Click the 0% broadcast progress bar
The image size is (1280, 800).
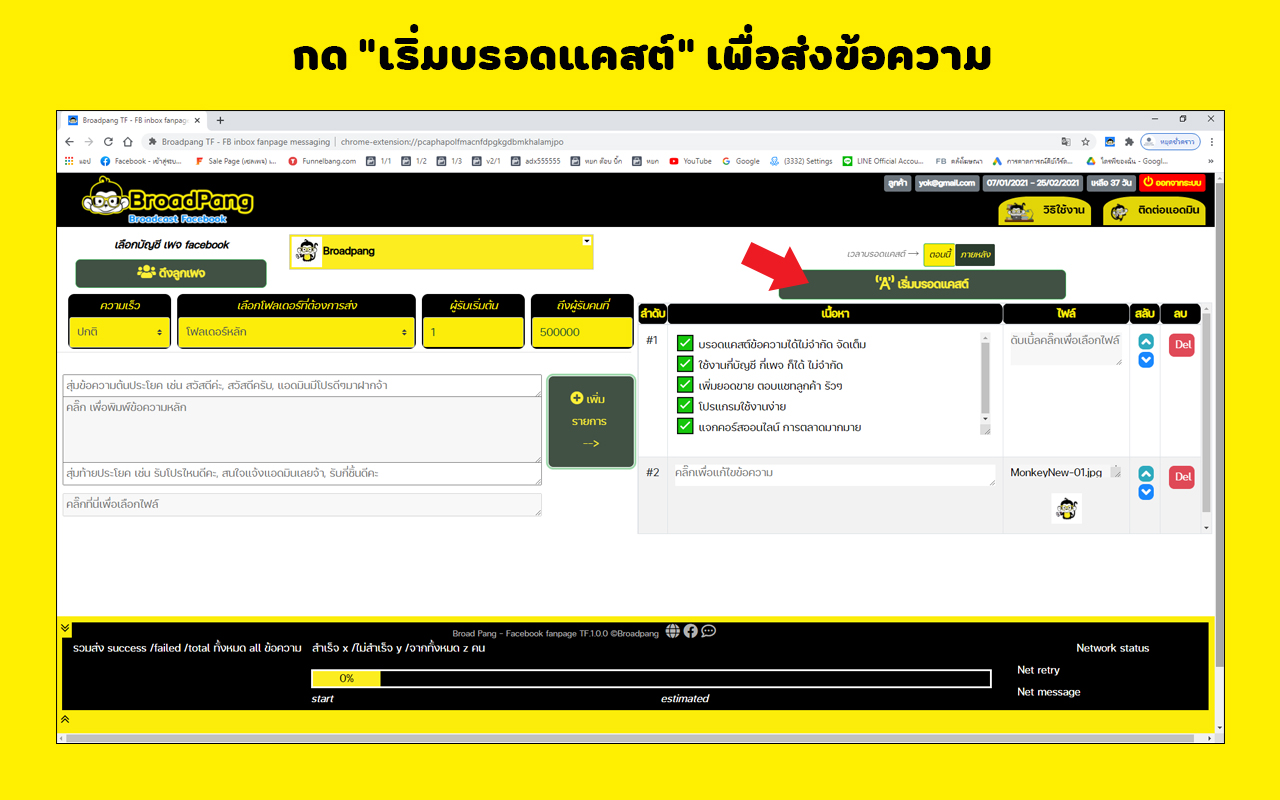tap(651, 679)
